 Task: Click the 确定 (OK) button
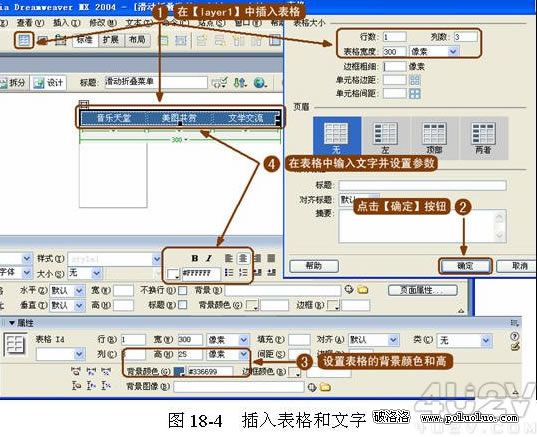coord(465,266)
